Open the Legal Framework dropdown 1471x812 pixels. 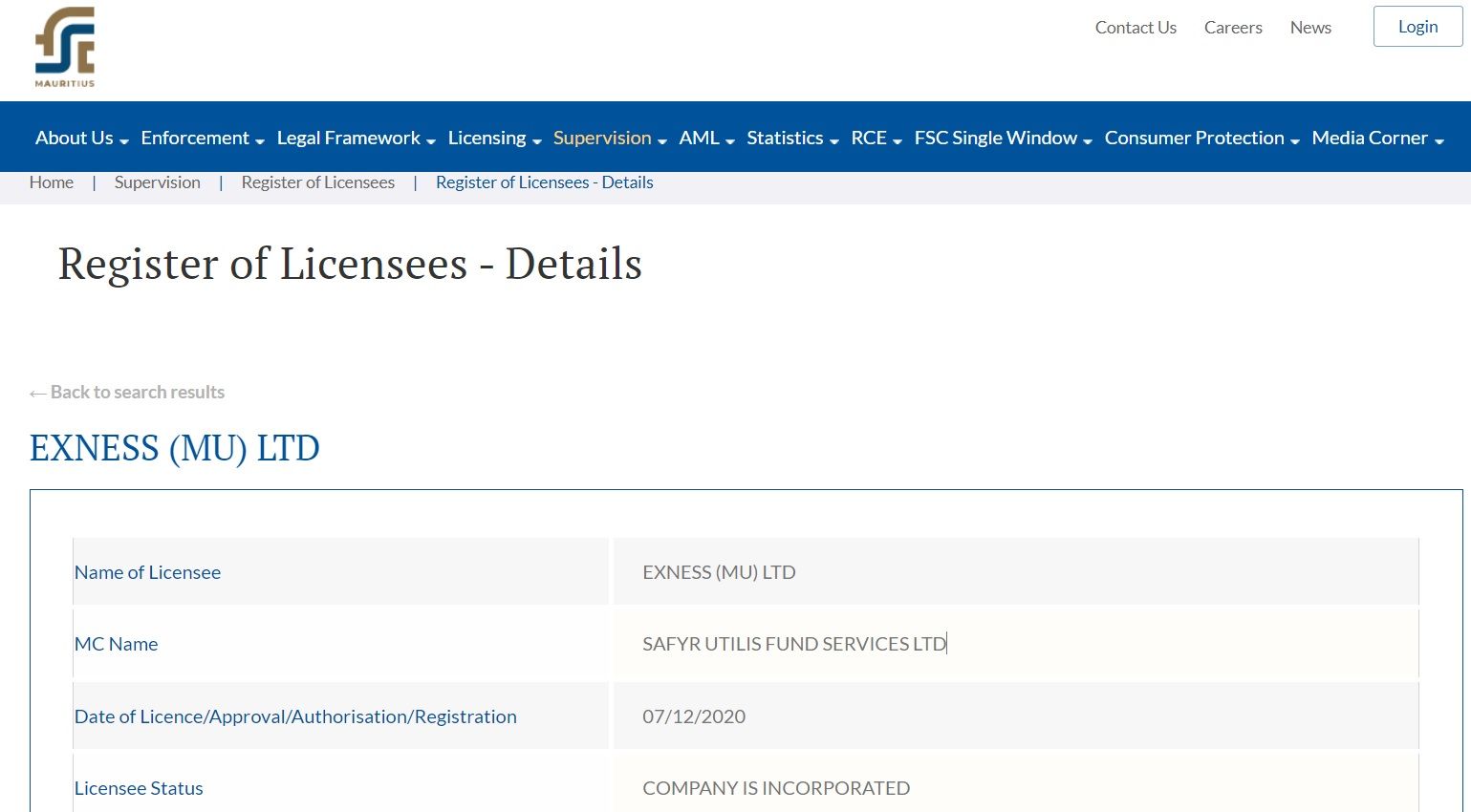(356, 138)
